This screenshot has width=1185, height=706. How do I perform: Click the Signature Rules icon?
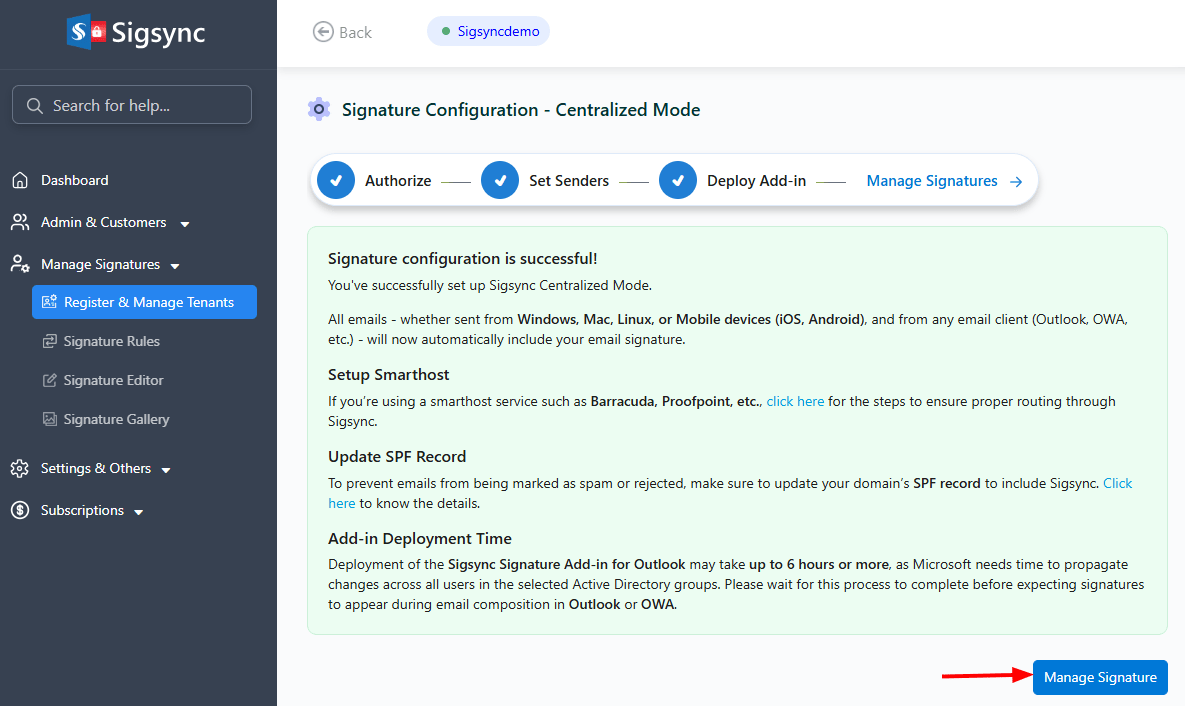click(49, 342)
